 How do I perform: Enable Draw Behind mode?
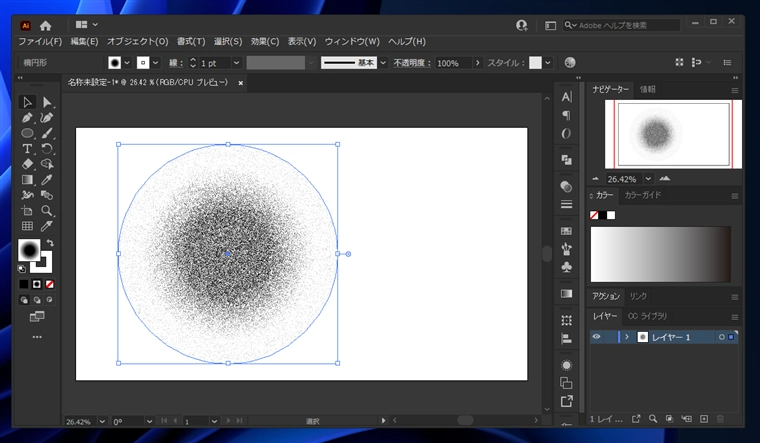[x=37, y=300]
